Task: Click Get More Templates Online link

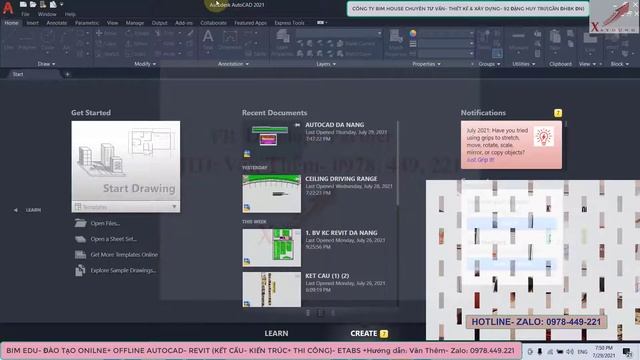Action: (124, 254)
